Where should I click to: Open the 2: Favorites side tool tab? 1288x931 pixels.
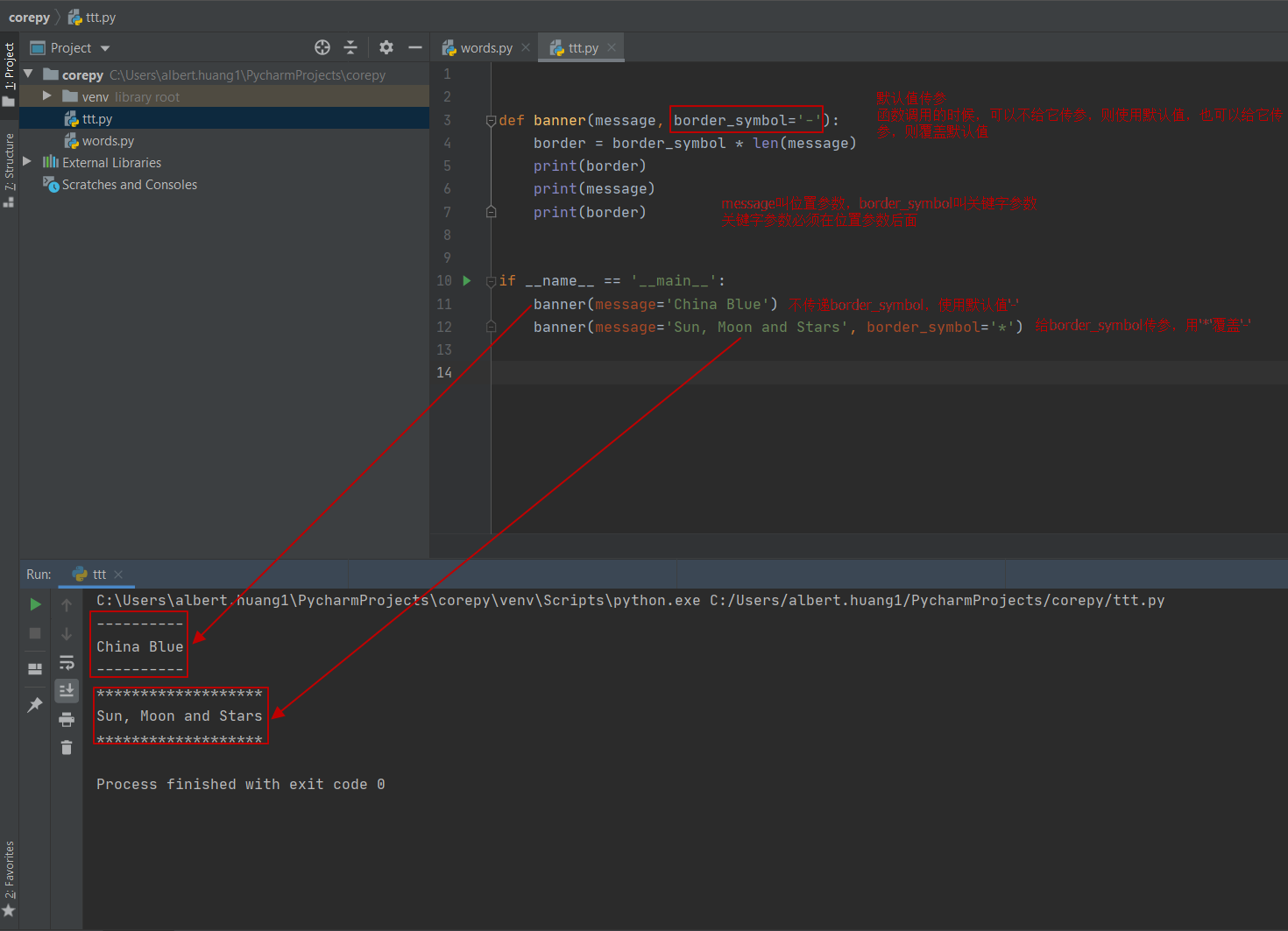point(10,878)
